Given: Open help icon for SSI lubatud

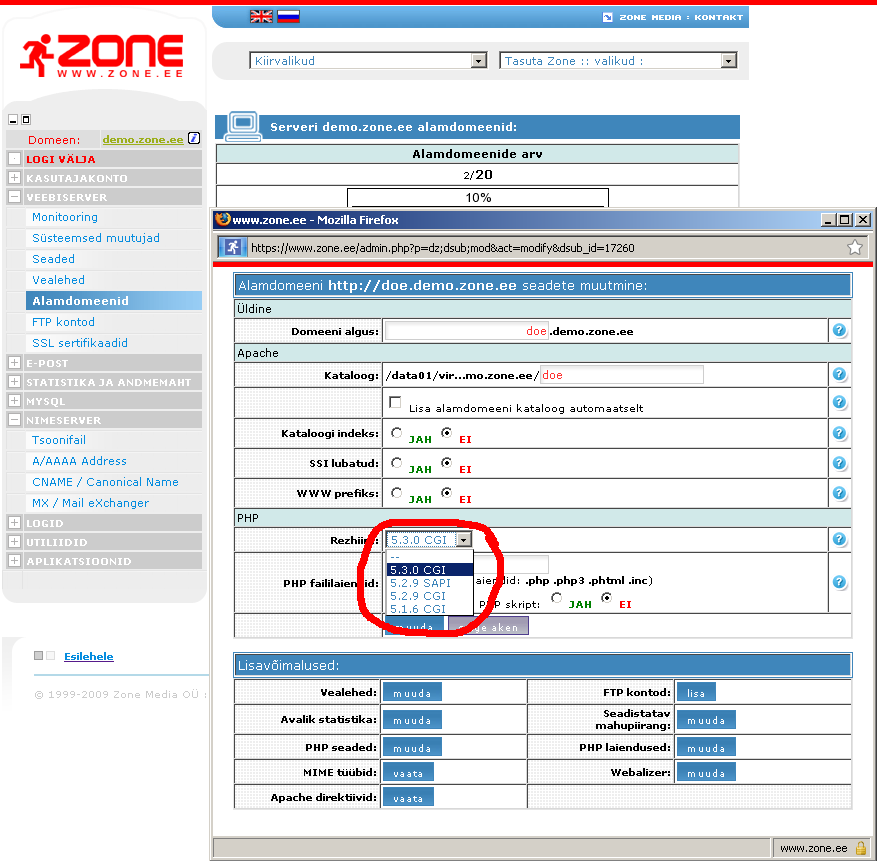Looking at the screenshot, I should point(839,463).
